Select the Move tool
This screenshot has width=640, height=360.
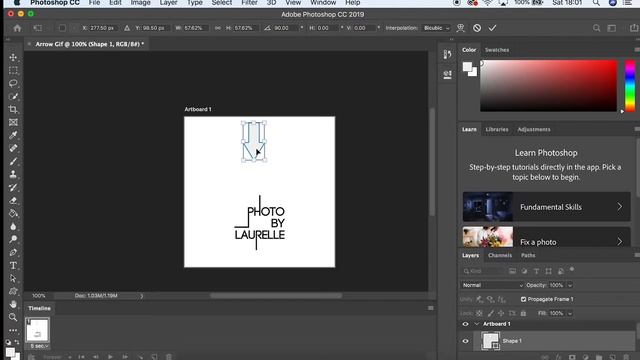[x=13, y=57]
